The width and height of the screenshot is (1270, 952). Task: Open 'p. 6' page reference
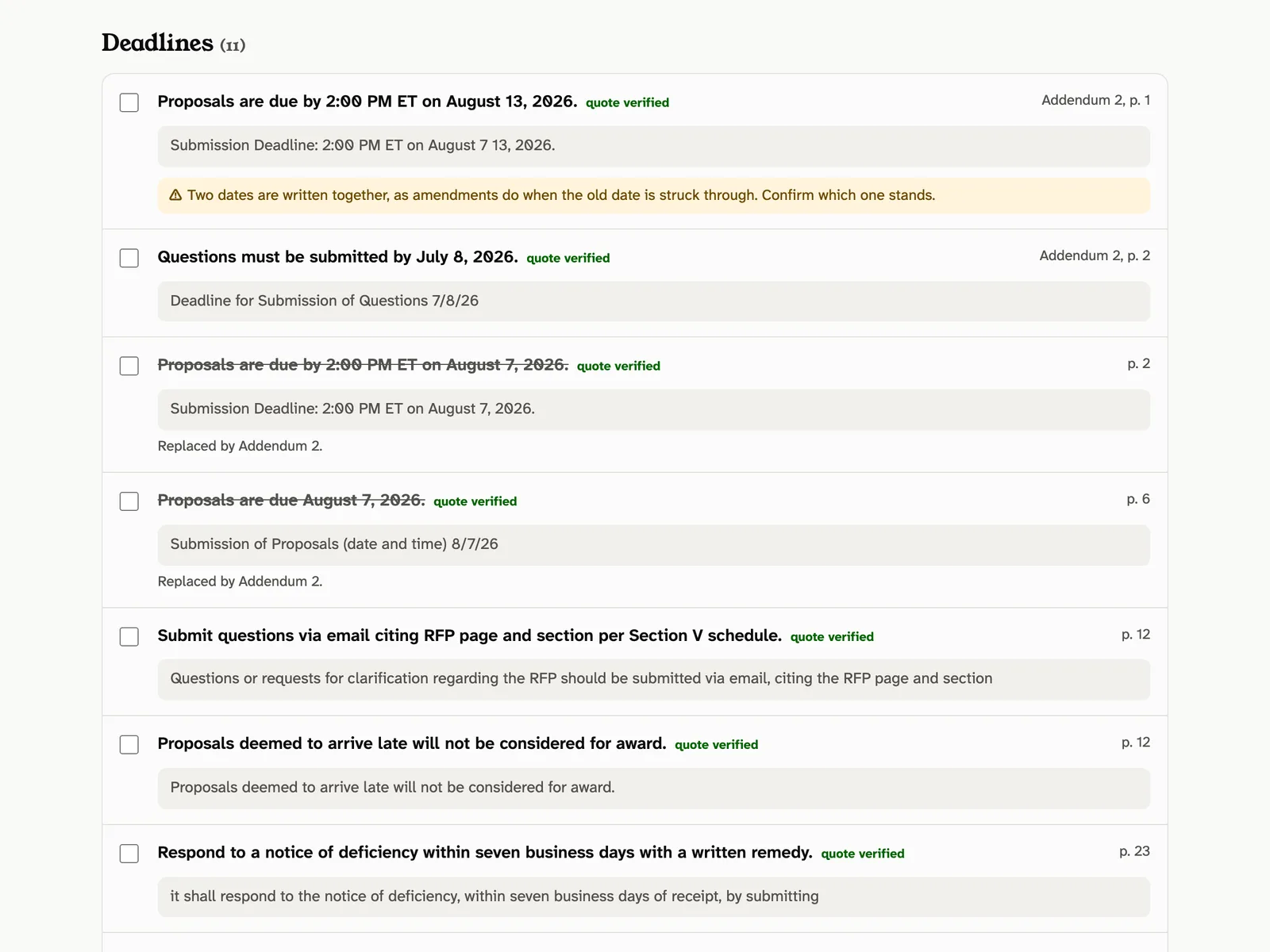(x=1138, y=499)
